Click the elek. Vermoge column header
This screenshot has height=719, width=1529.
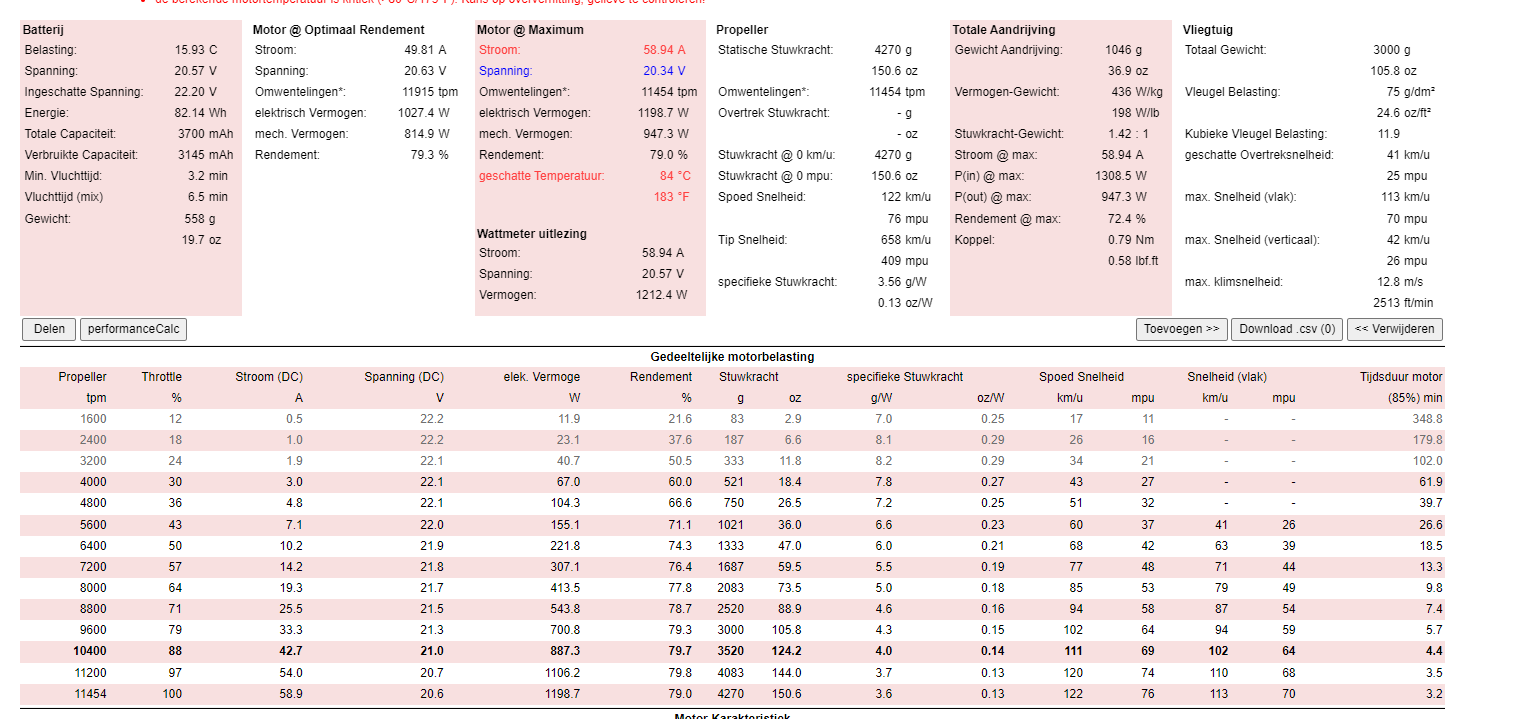[x=541, y=377]
